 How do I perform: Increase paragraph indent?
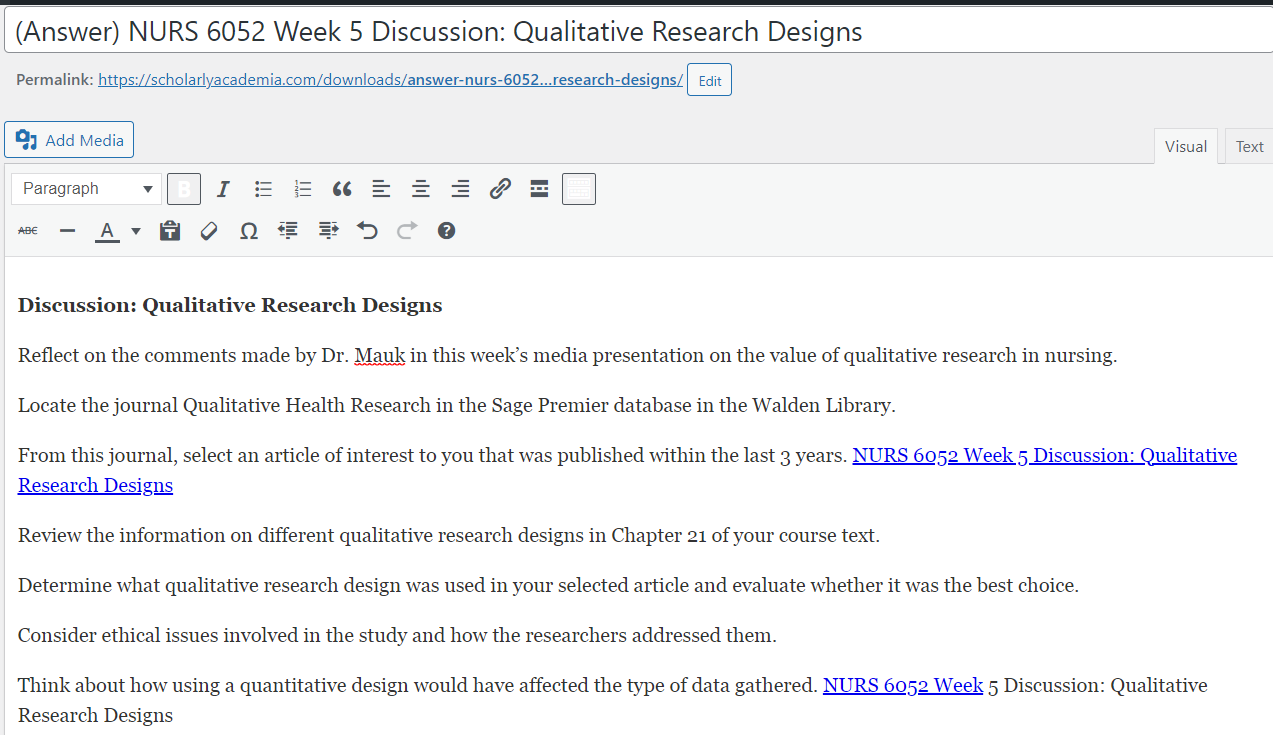click(328, 231)
